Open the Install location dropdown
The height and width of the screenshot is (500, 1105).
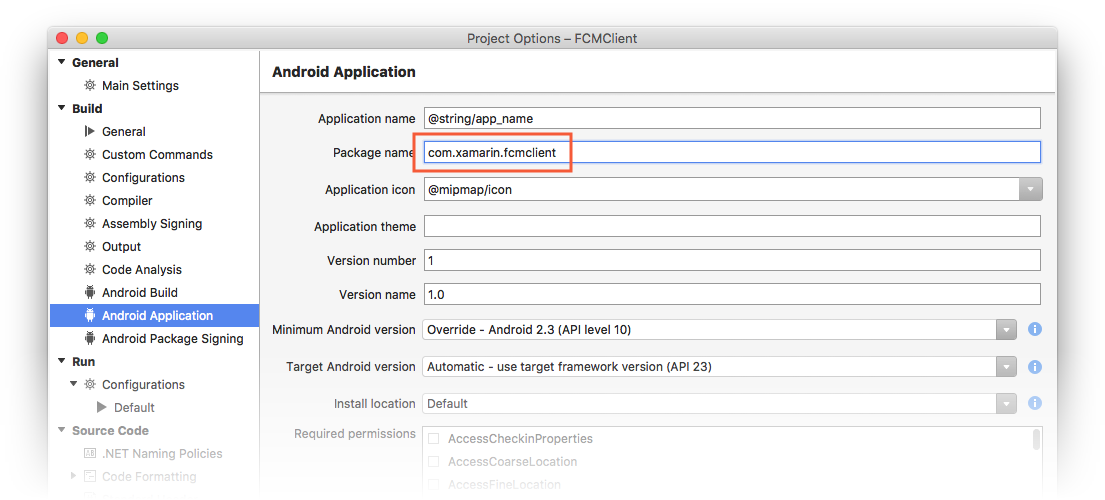pyautogui.click(x=1006, y=404)
